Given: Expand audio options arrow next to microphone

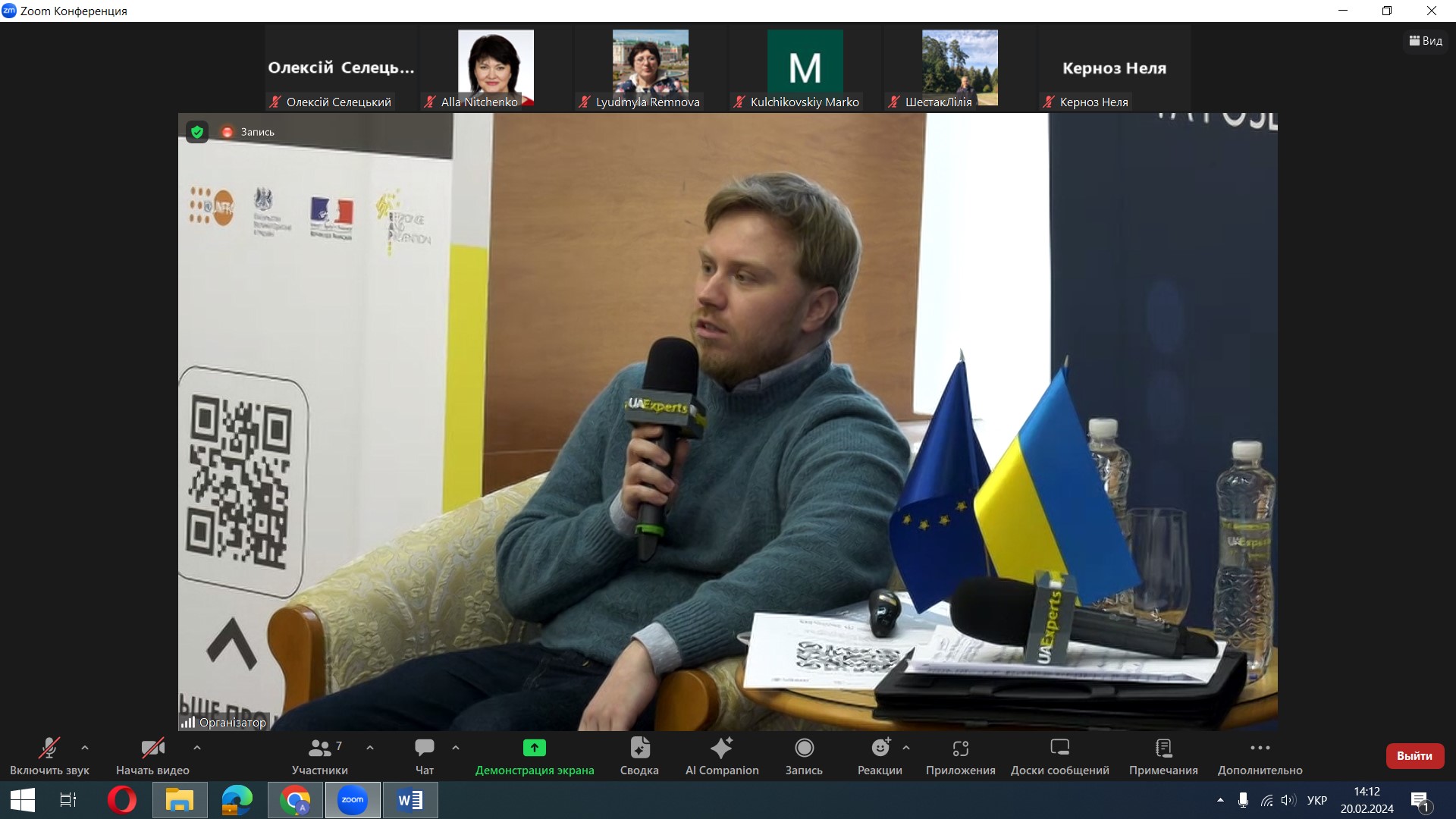Looking at the screenshot, I should [x=85, y=748].
